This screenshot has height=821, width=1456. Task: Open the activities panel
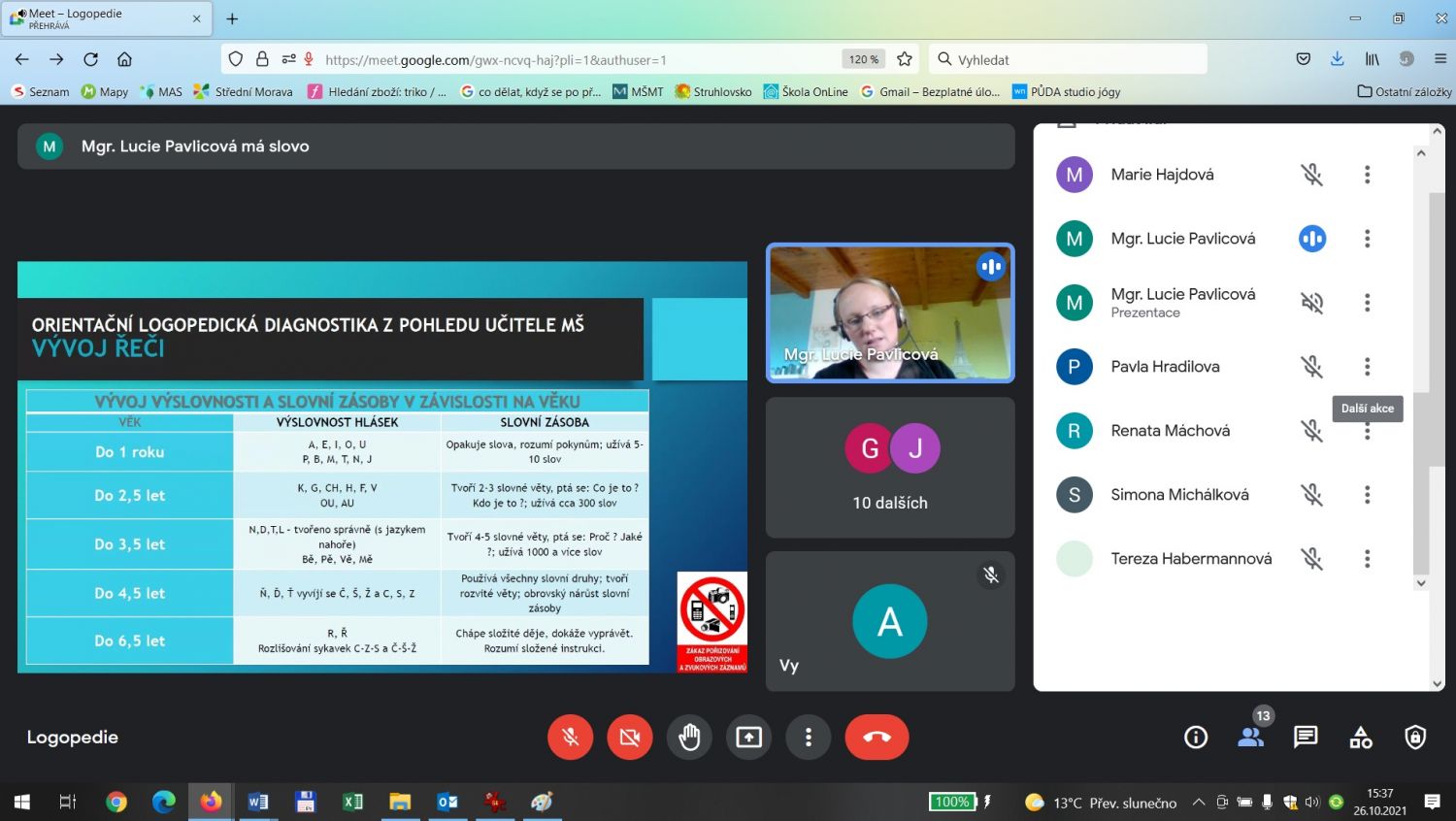coord(1361,738)
